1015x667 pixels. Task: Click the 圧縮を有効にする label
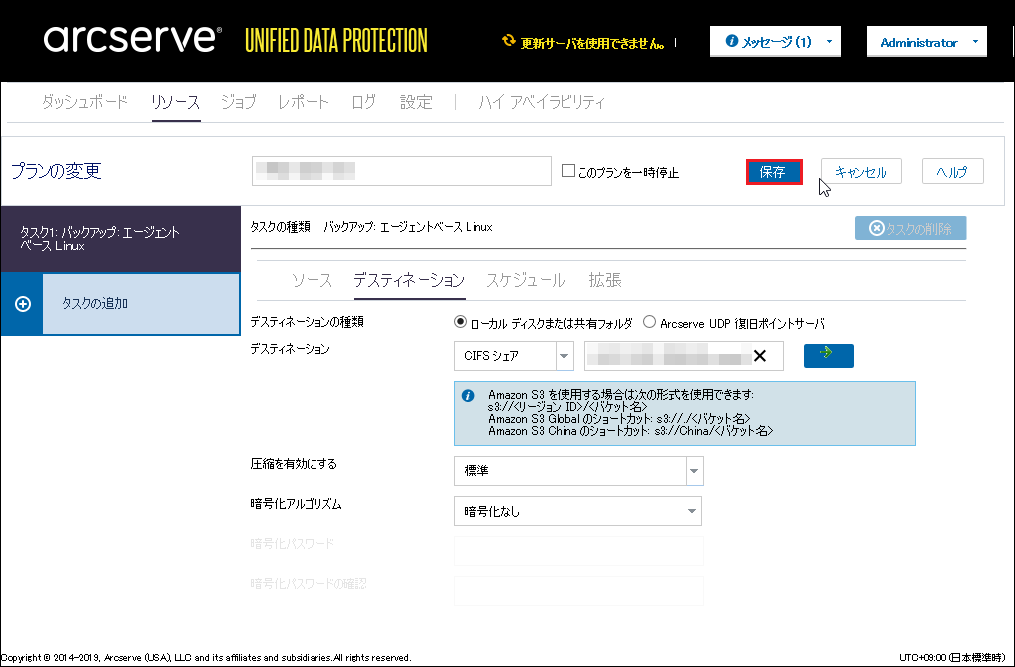coord(293,464)
